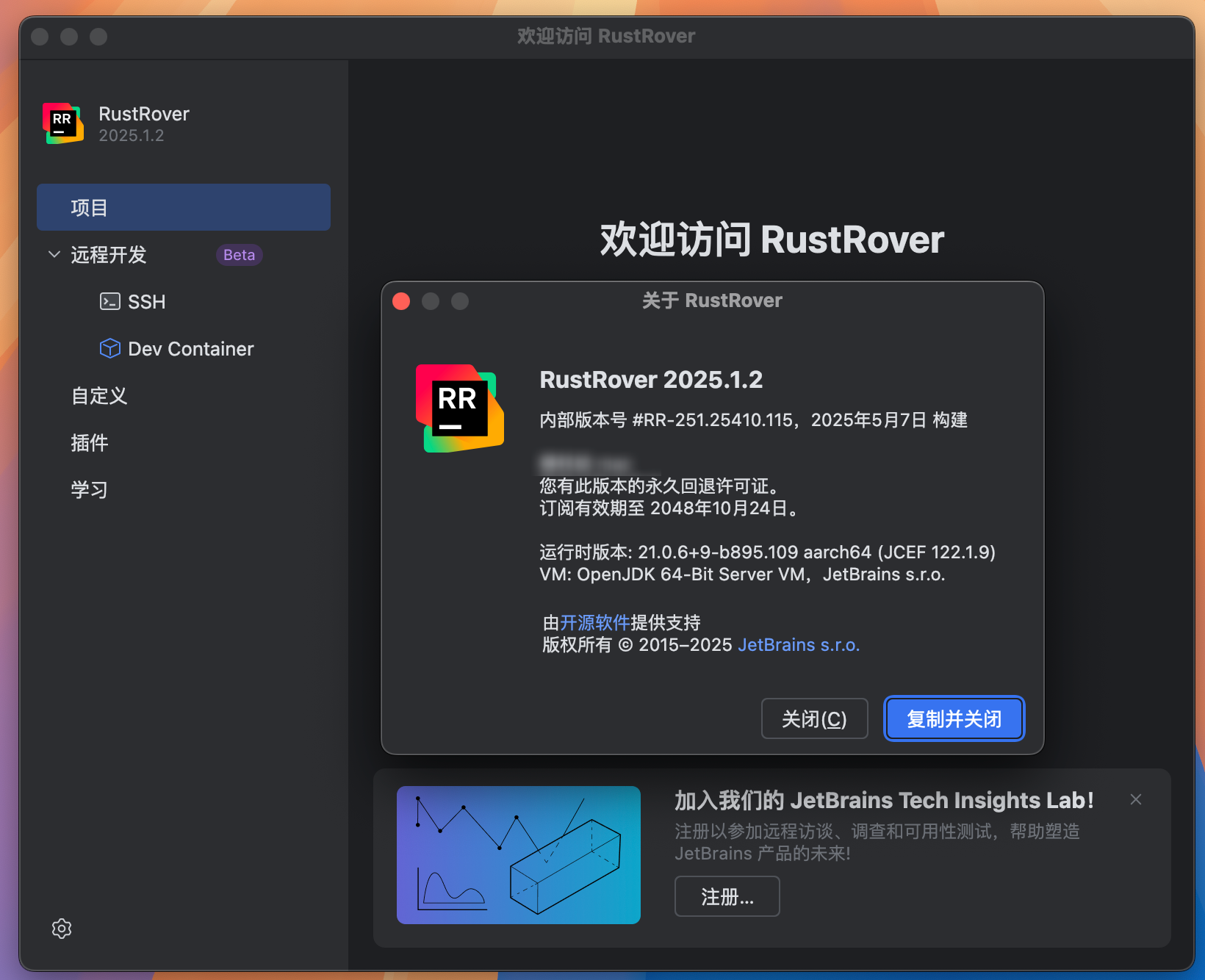Click the 2025.1.2 version label in the sidebar
This screenshot has height=980, width=1205.
click(x=132, y=136)
